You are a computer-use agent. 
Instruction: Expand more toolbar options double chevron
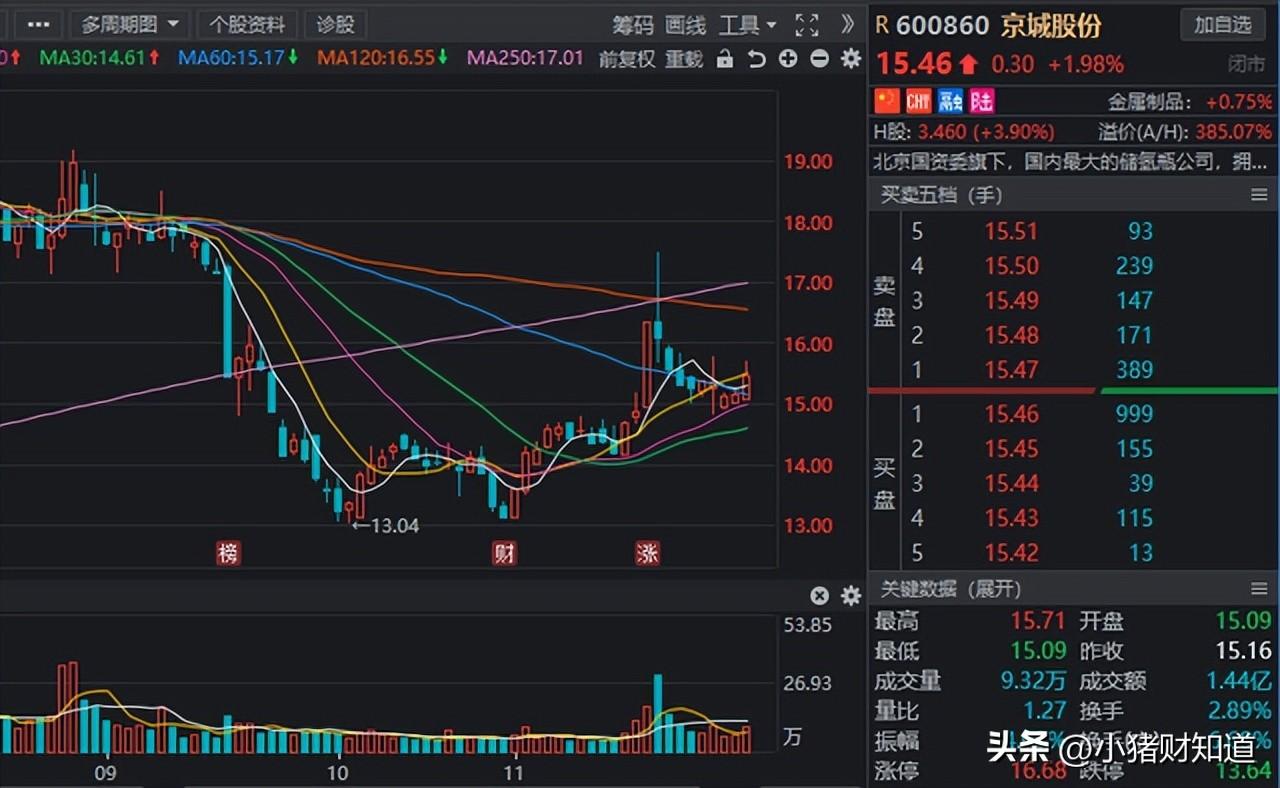(847, 24)
